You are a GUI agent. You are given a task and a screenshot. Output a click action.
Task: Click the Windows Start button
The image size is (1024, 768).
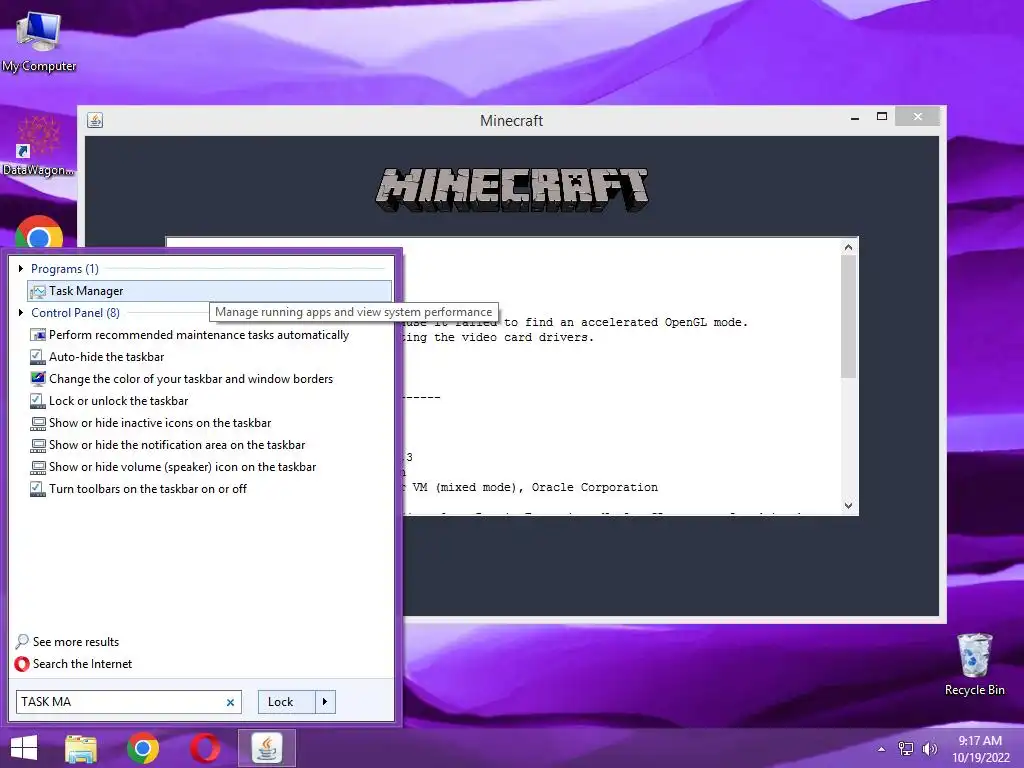tap(24, 748)
